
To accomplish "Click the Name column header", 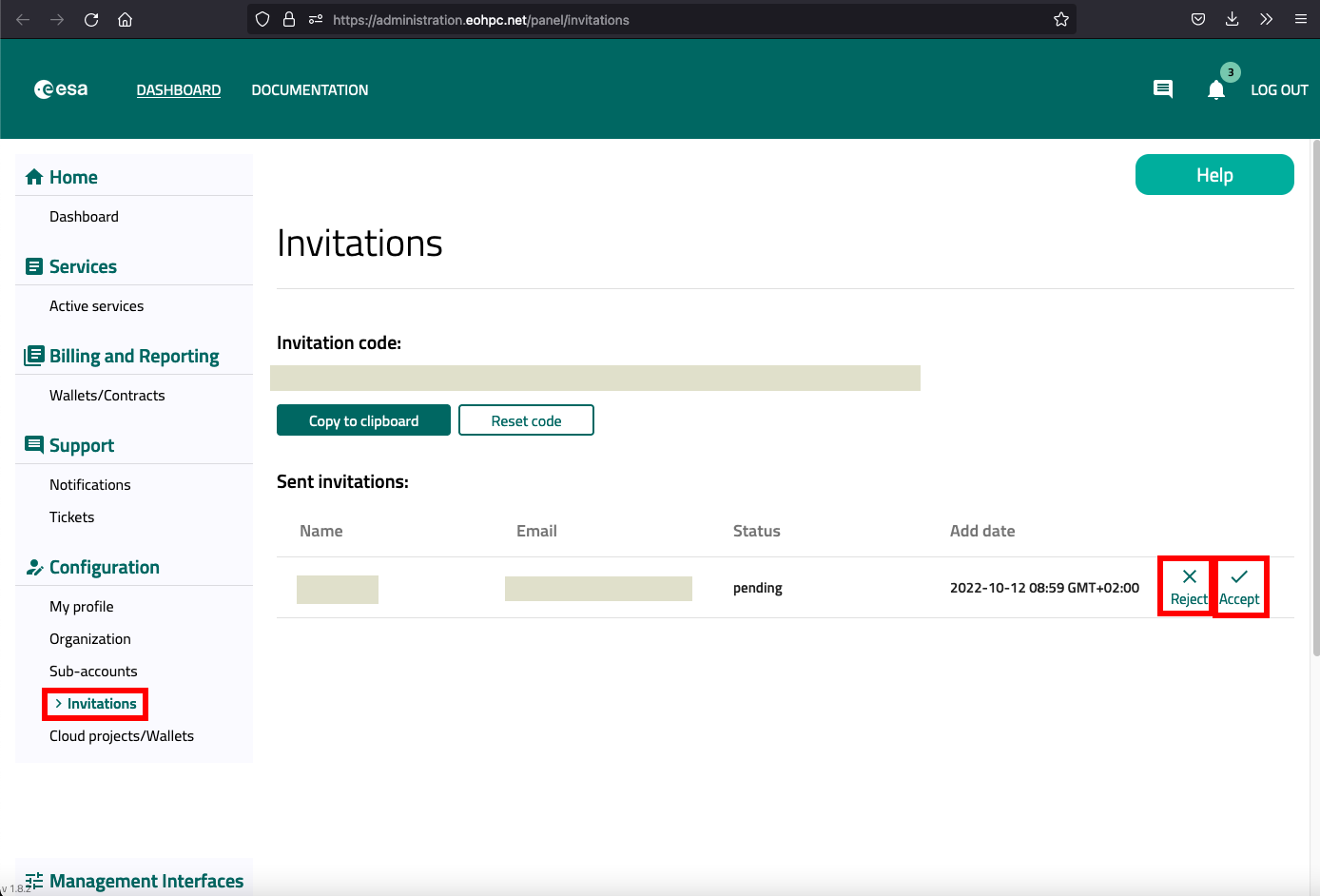I will 321,531.
